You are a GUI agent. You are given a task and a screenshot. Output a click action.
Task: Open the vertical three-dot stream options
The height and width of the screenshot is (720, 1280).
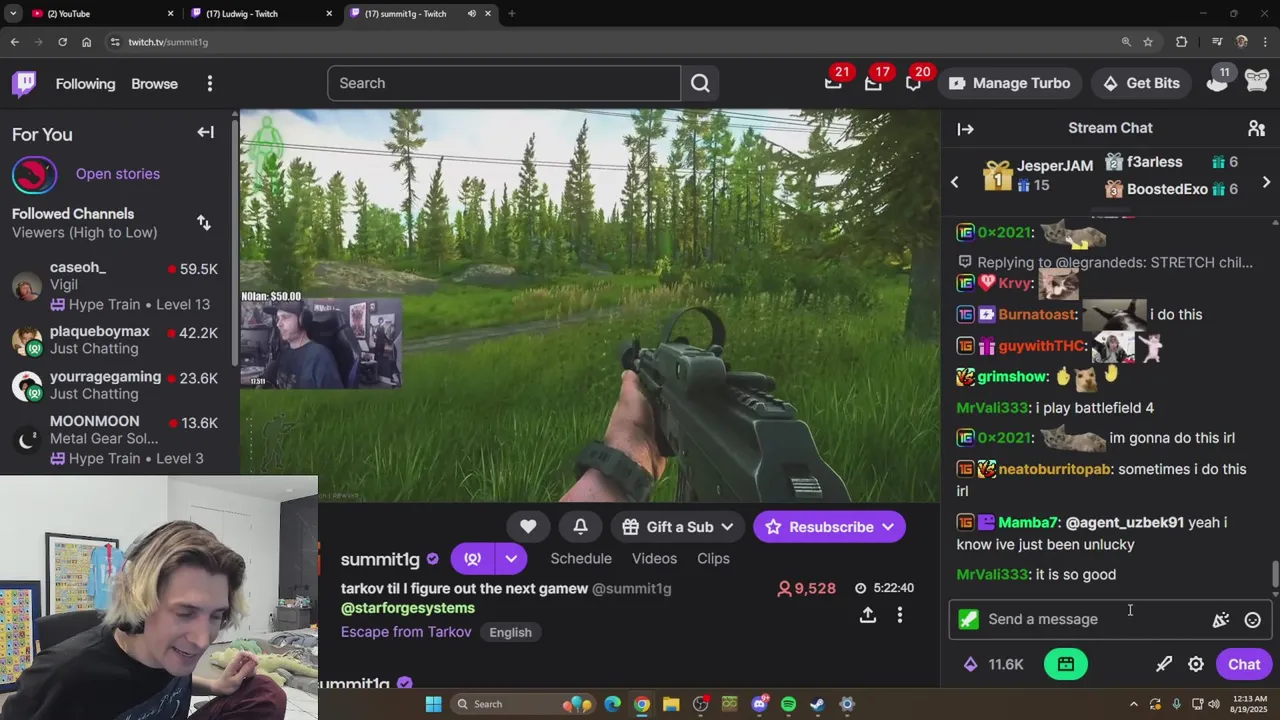[899, 615]
